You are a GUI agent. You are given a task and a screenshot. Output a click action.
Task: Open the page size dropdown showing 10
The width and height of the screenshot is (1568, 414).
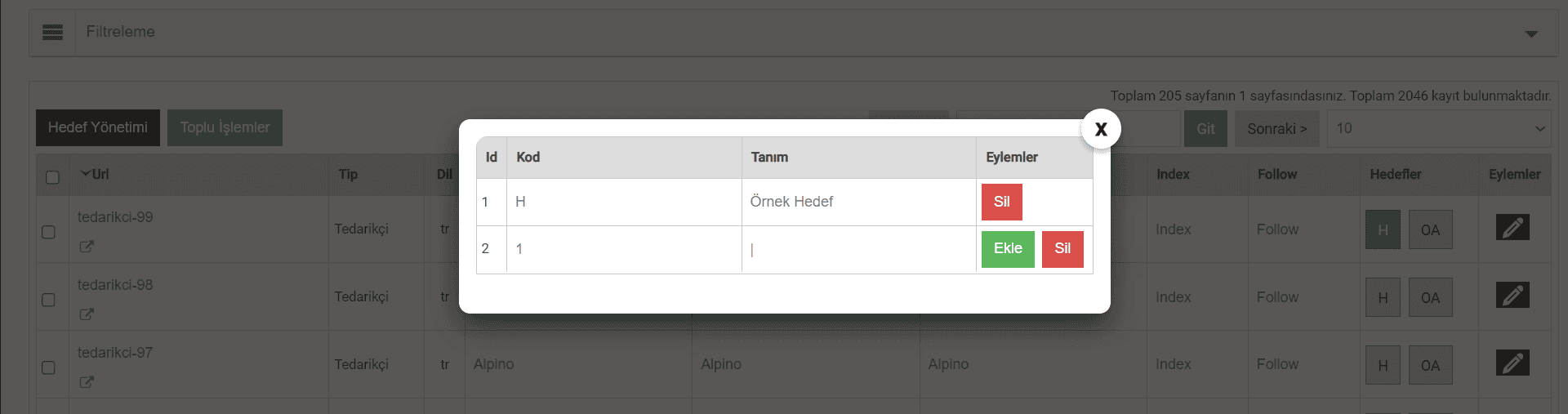click(1438, 129)
